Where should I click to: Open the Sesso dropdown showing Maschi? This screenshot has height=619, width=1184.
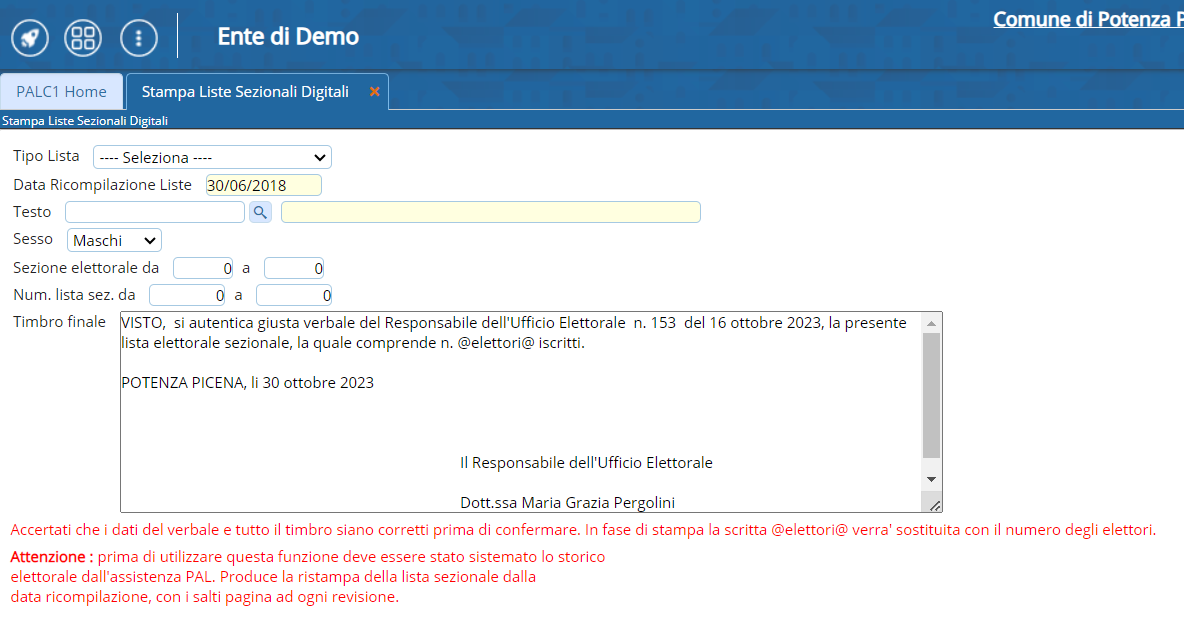(x=114, y=240)
